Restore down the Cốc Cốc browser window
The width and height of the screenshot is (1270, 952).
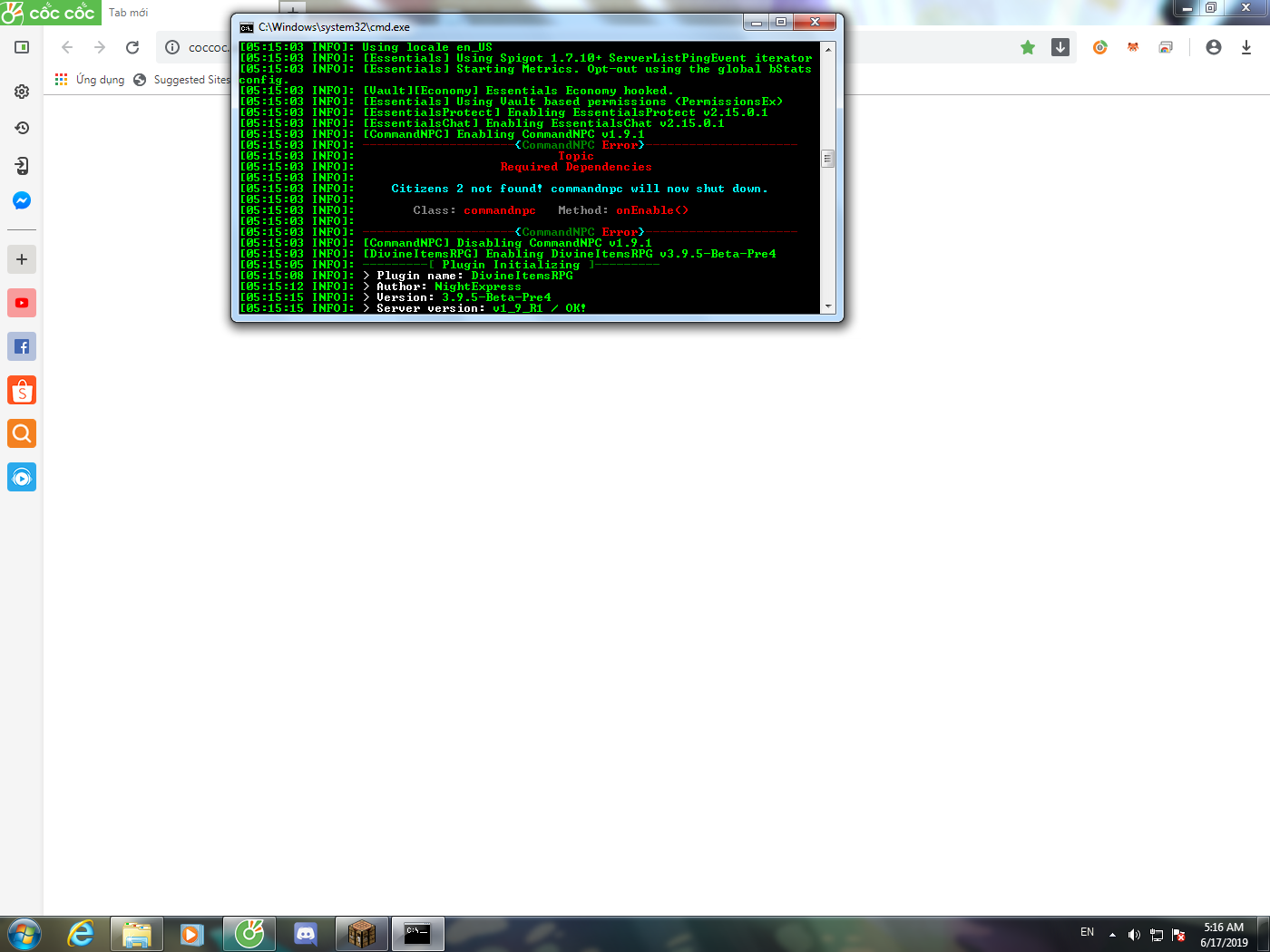tap(1211, 7)
